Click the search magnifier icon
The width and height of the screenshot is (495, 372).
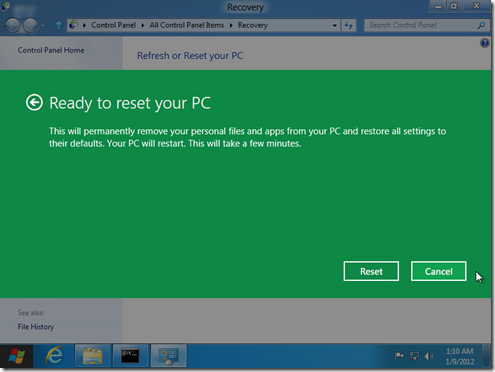click(x=481, y=25)
